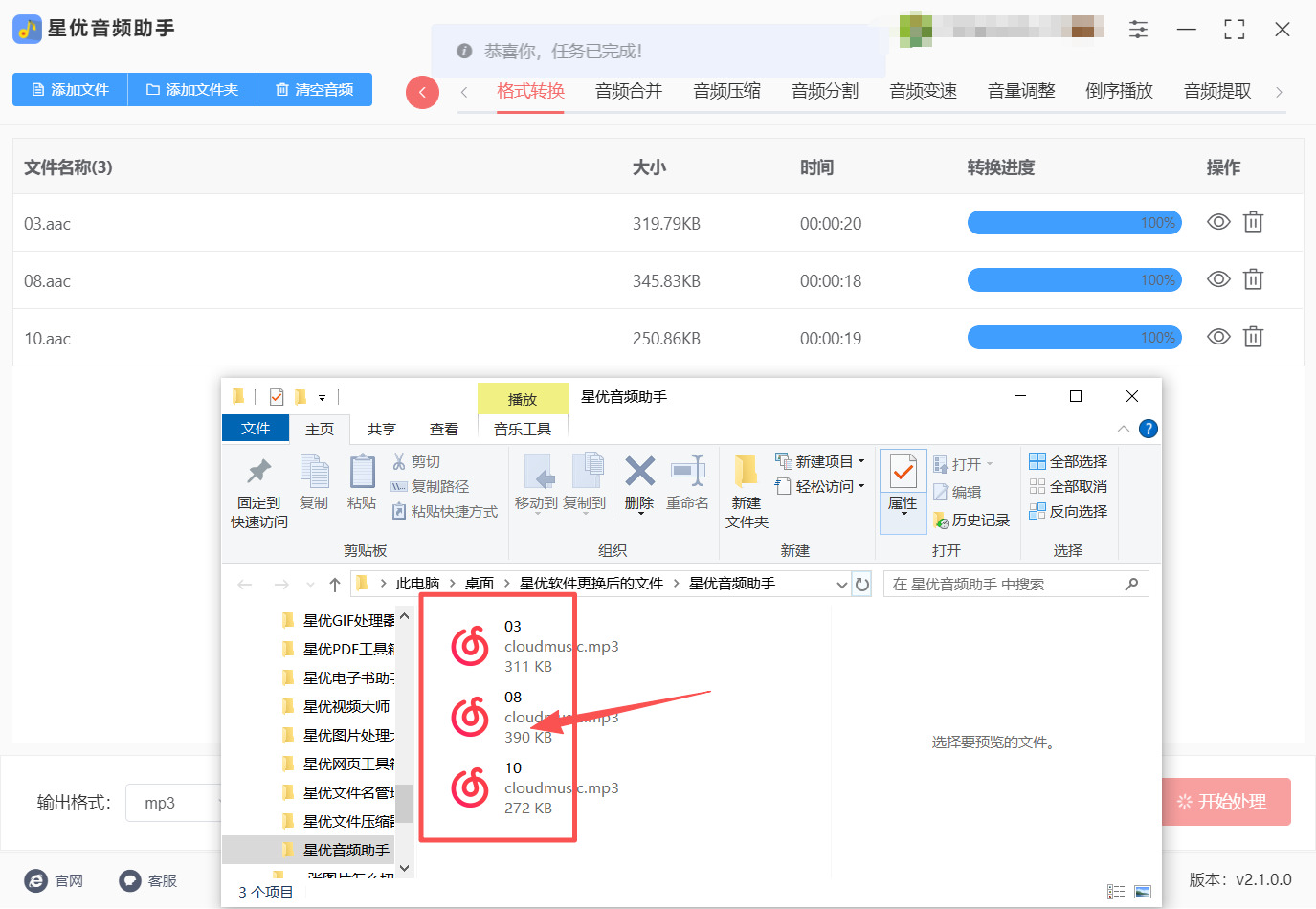Click the 剪切 scissors item
Viewport: 1316px width, 909px height.
pos(416,461)
